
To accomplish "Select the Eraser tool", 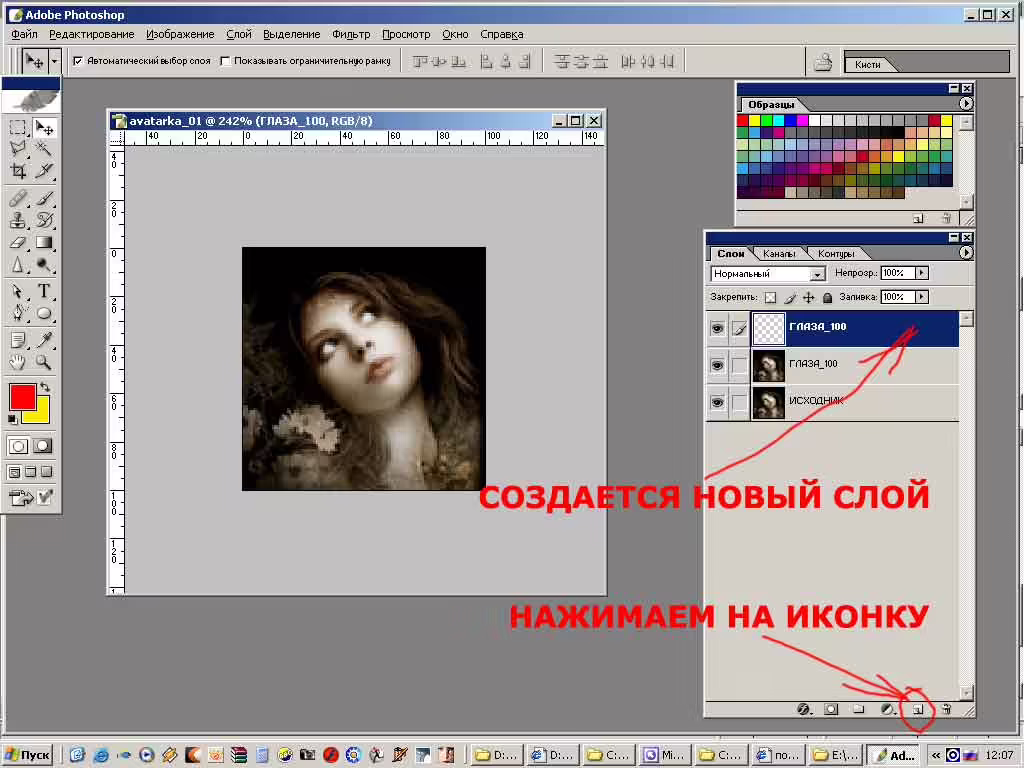I will 18,243.
